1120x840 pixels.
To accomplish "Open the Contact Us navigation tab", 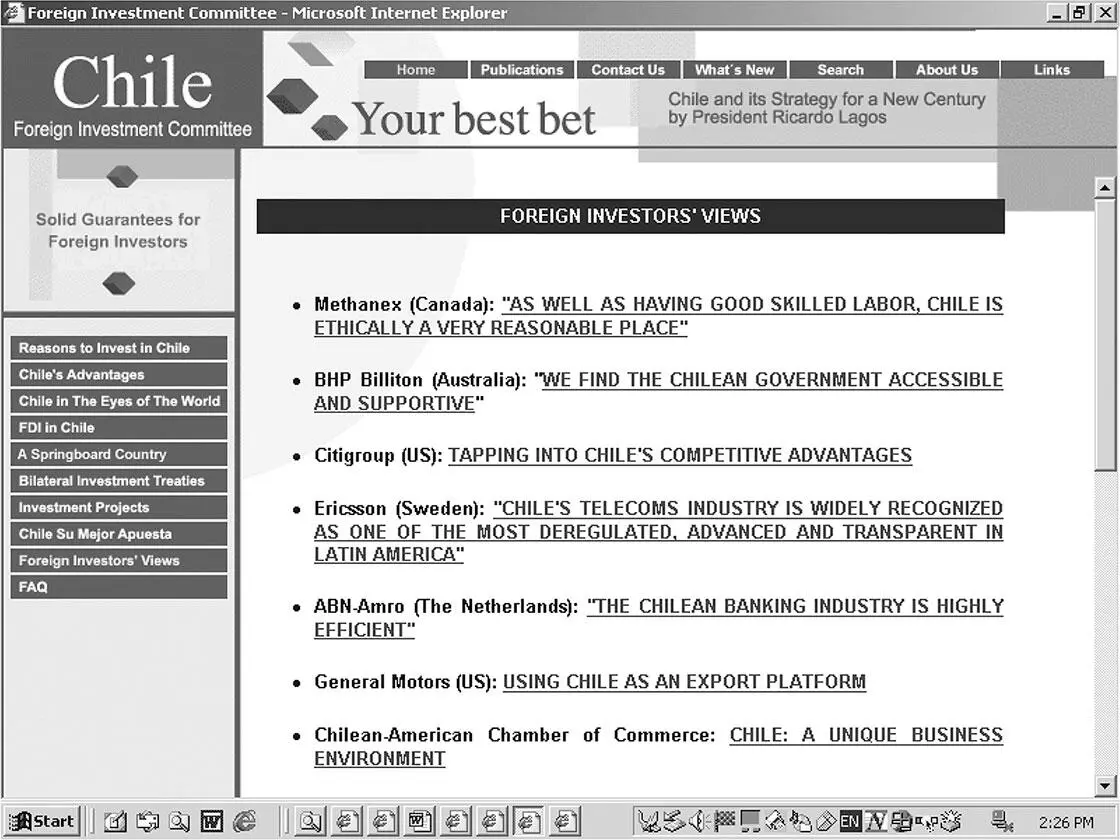I will click(x=628, y=69).
